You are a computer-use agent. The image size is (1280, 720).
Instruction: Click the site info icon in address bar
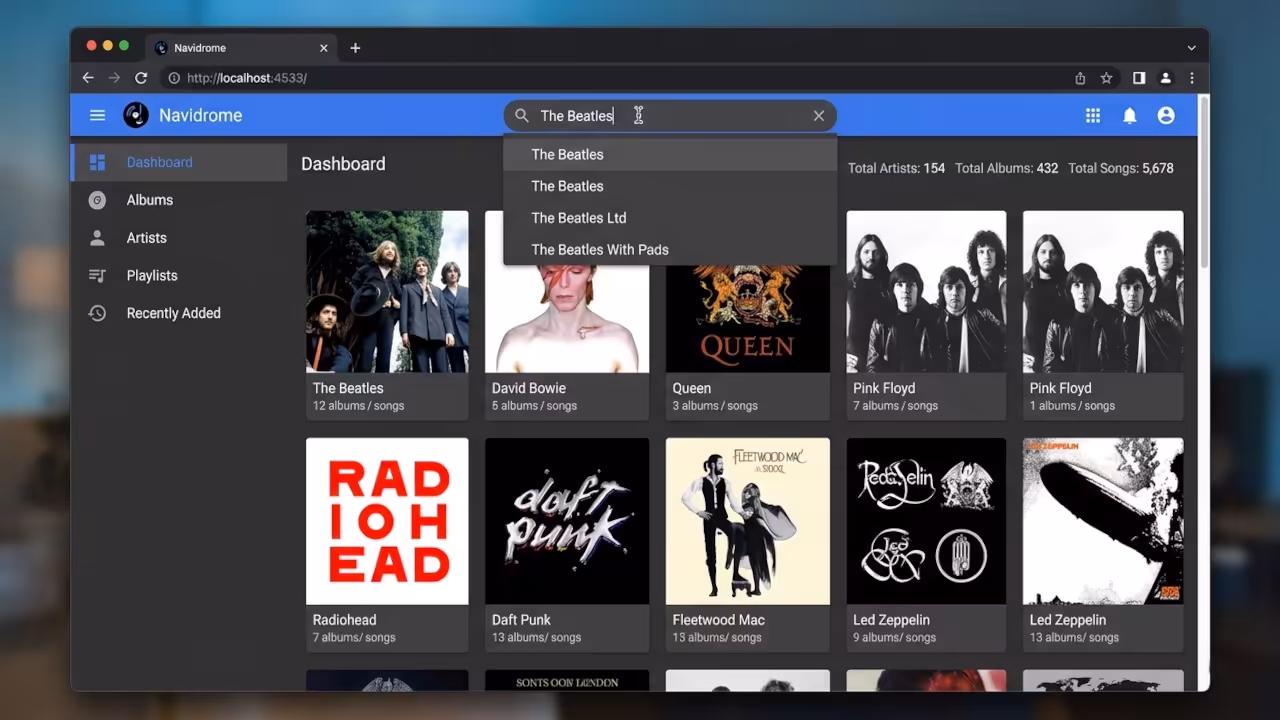tap(174, 78)
